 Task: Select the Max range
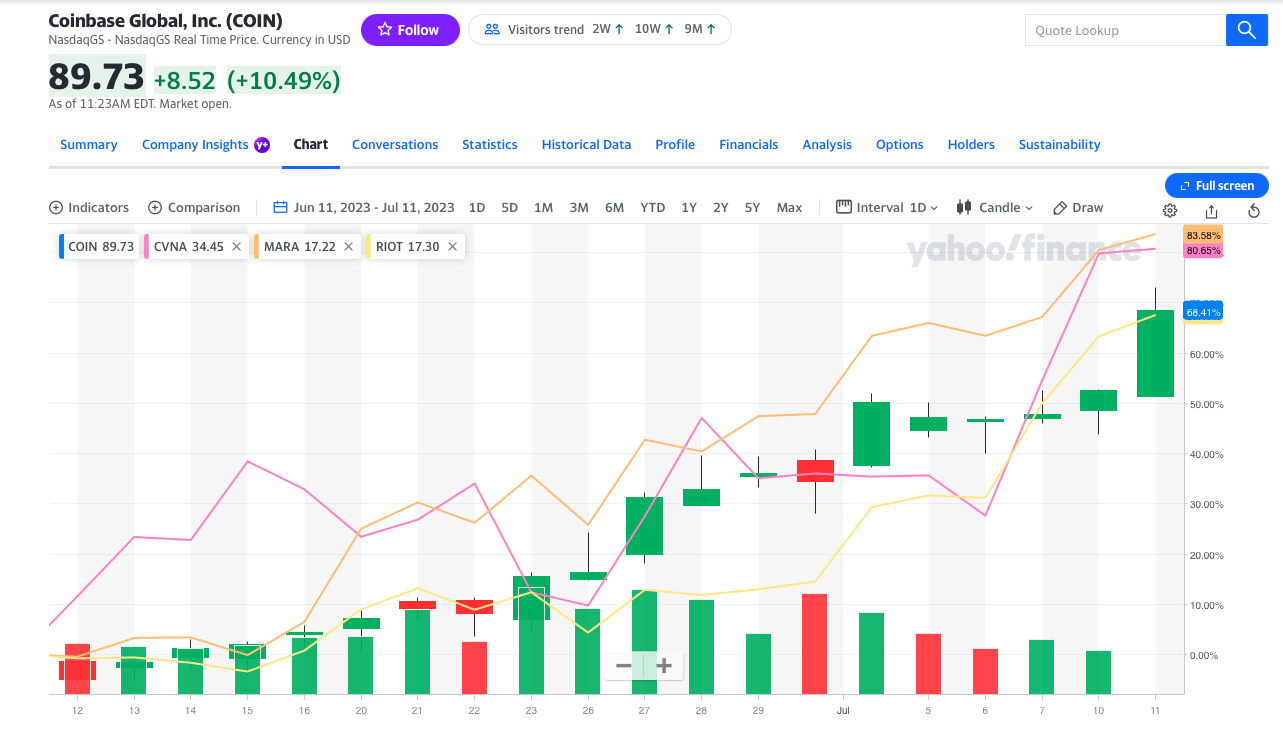click(789, 207)
